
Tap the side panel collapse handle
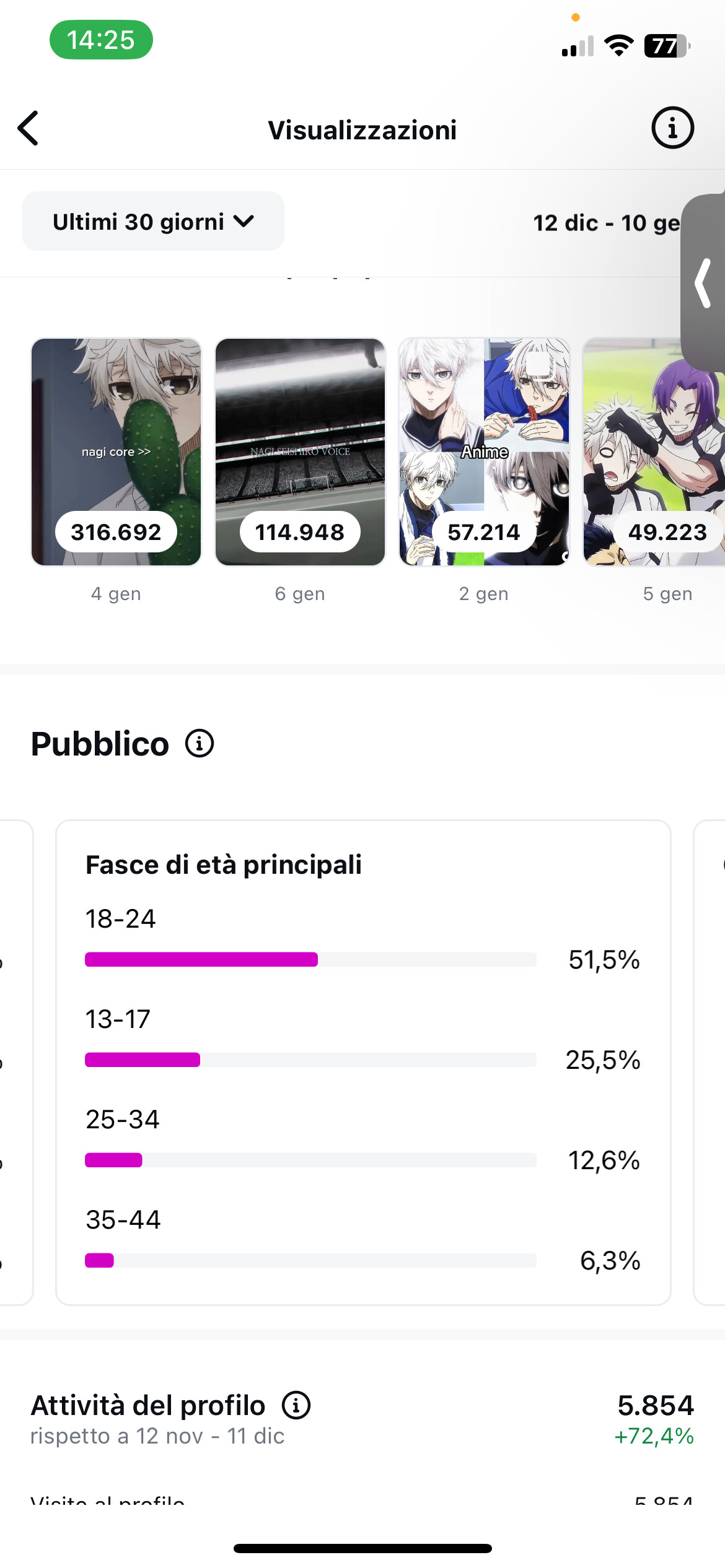pyautogui.click(x=703, y=283)
